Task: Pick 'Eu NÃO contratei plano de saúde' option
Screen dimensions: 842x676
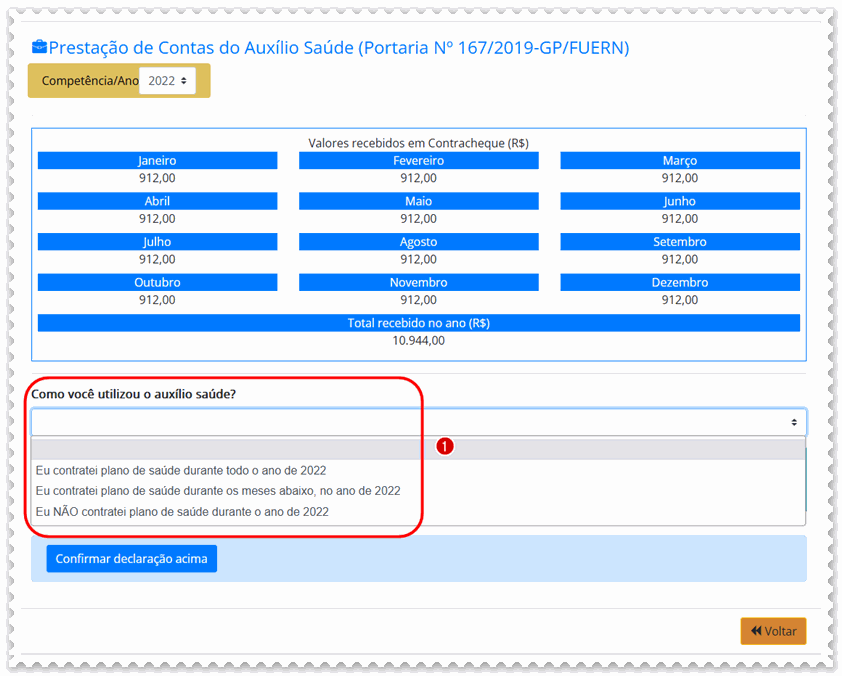Action: point(182,512)
